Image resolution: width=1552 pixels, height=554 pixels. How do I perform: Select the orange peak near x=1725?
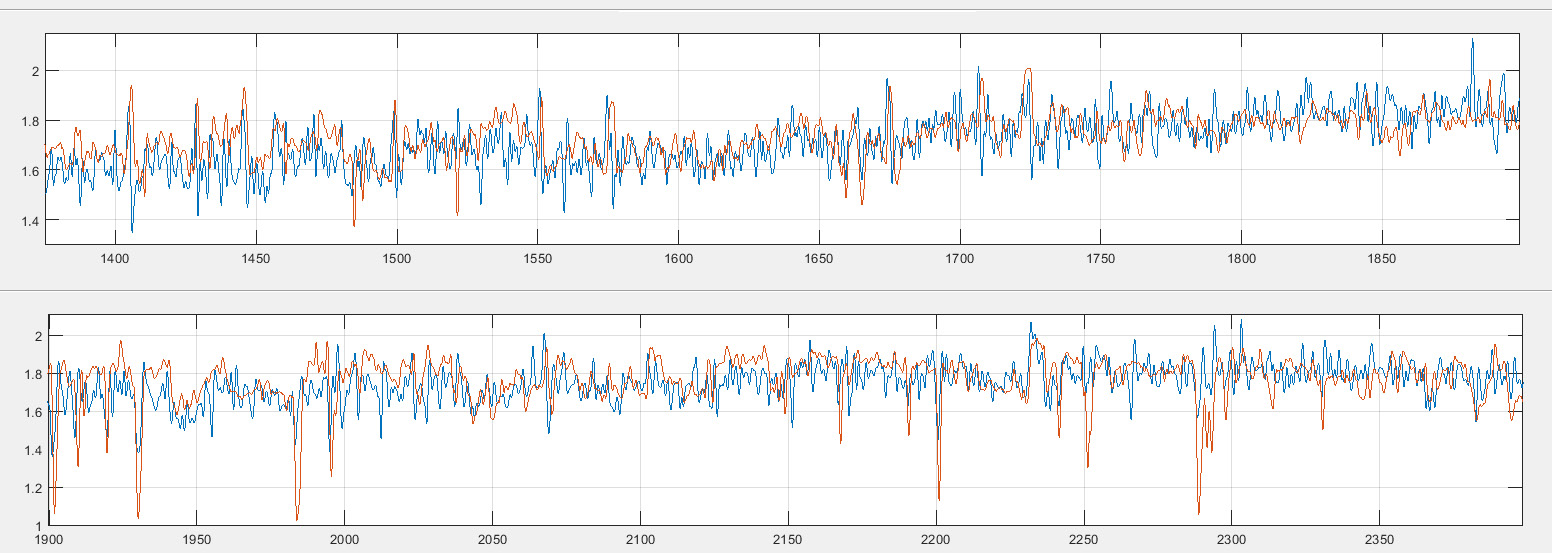pyautogui.click(x=1027, y=70)
